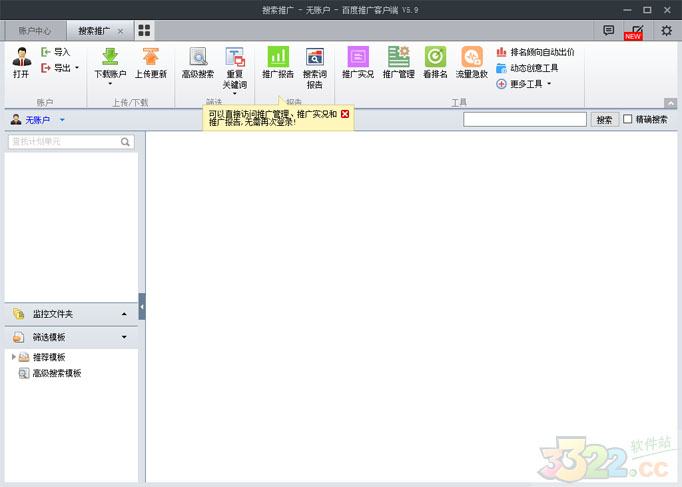Collapse the left sidebar panel handle
Image resolution: width=682 pixels, height=487 pixels.
pyautogui.click(x=142, y=307)
